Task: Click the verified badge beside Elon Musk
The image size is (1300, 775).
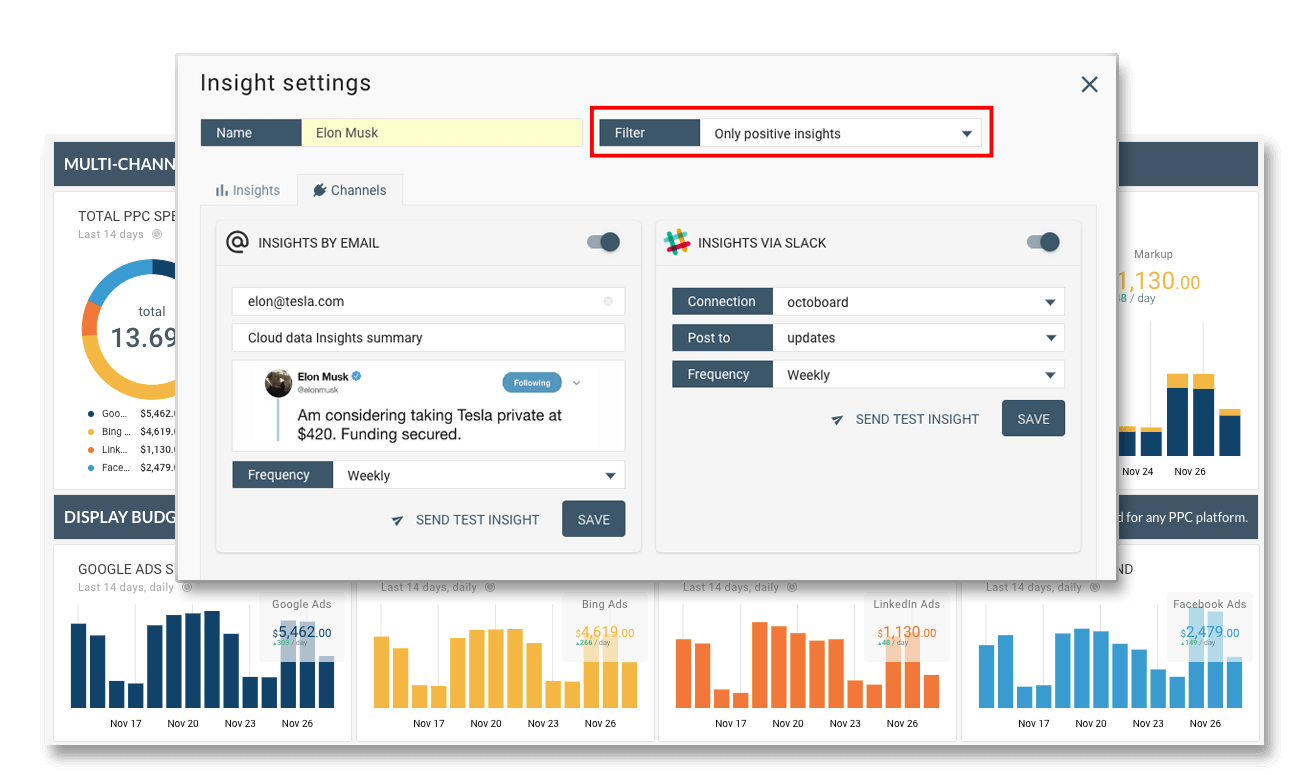Action: point(356,376)
